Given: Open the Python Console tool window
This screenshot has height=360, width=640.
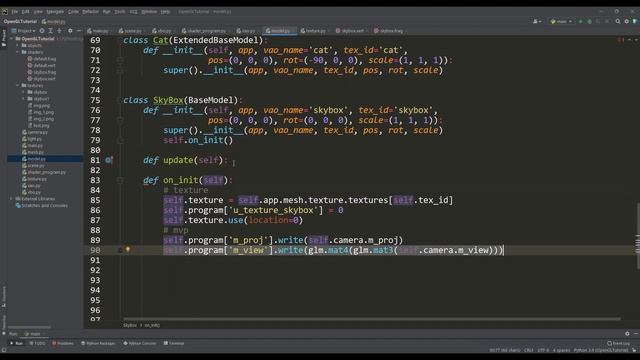Looking at the screenshot, I should (140, 343).
